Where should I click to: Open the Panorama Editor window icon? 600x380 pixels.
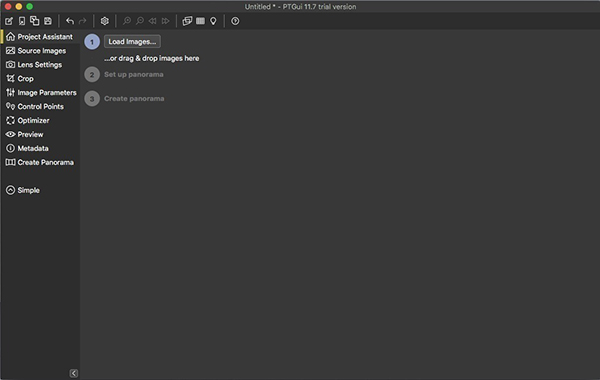[x=187, y=21]
